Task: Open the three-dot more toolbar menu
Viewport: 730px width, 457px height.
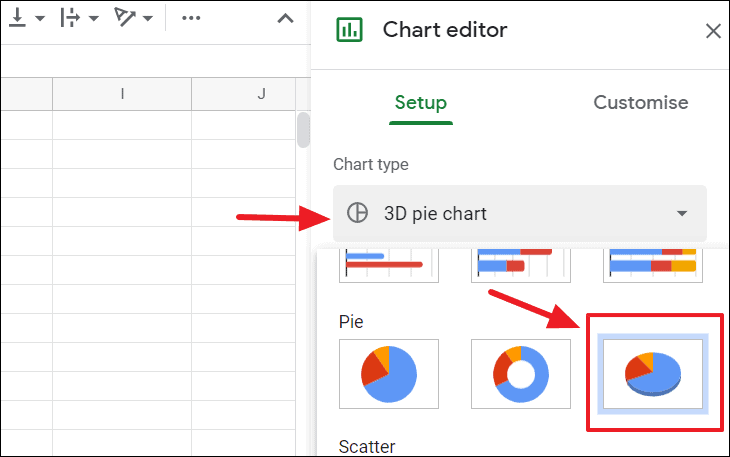Action: [191, 18]
